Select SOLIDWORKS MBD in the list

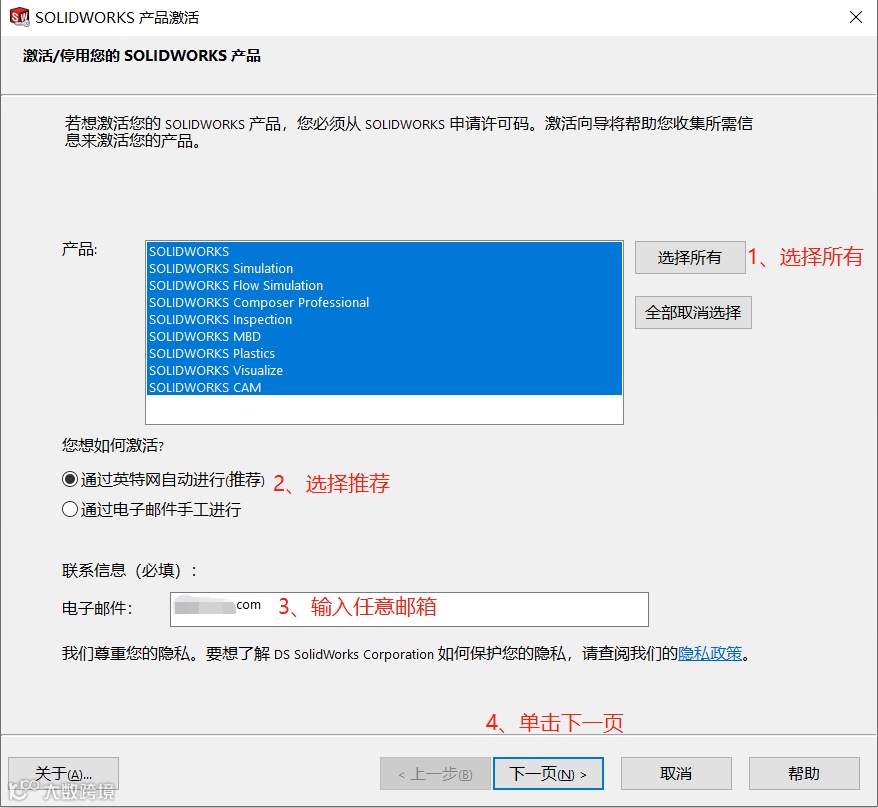tap(384, 337)
